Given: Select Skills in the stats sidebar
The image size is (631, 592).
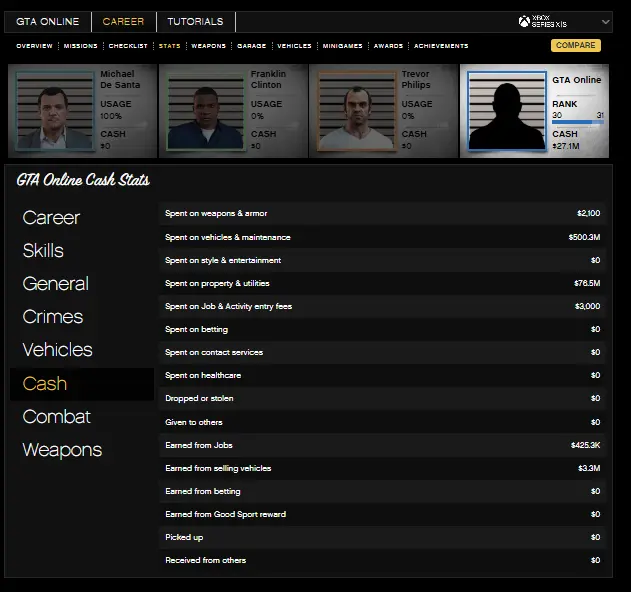Looking at the screenshot, I should (x=43, y=250).
